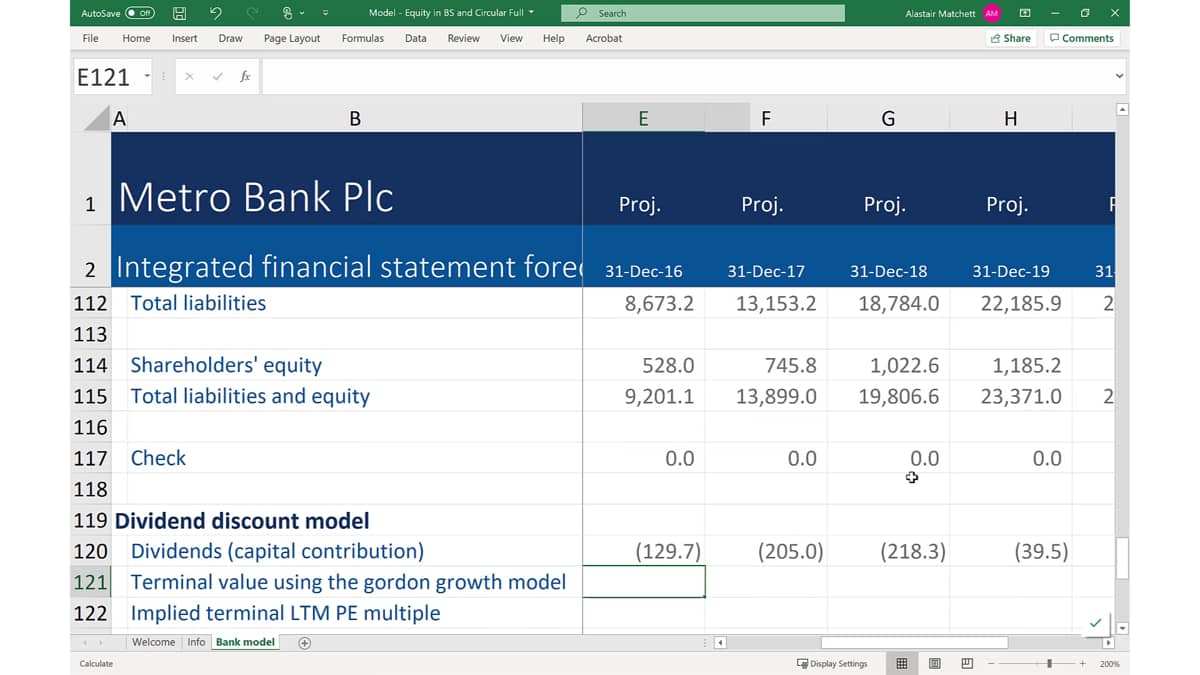This screenshot has height=675, width=1200.
Task: Expand the Name Box dropdown arrow
Action: coord(147,76)
